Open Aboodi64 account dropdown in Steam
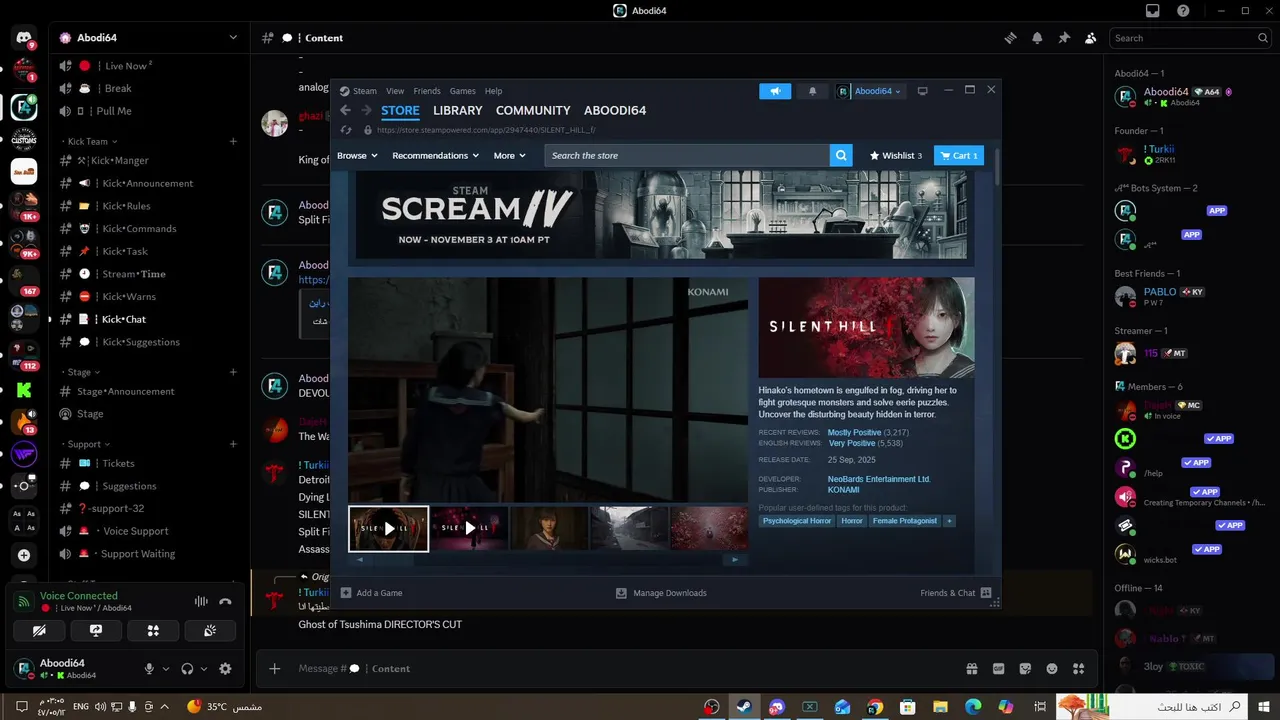 tap(869, 91)
